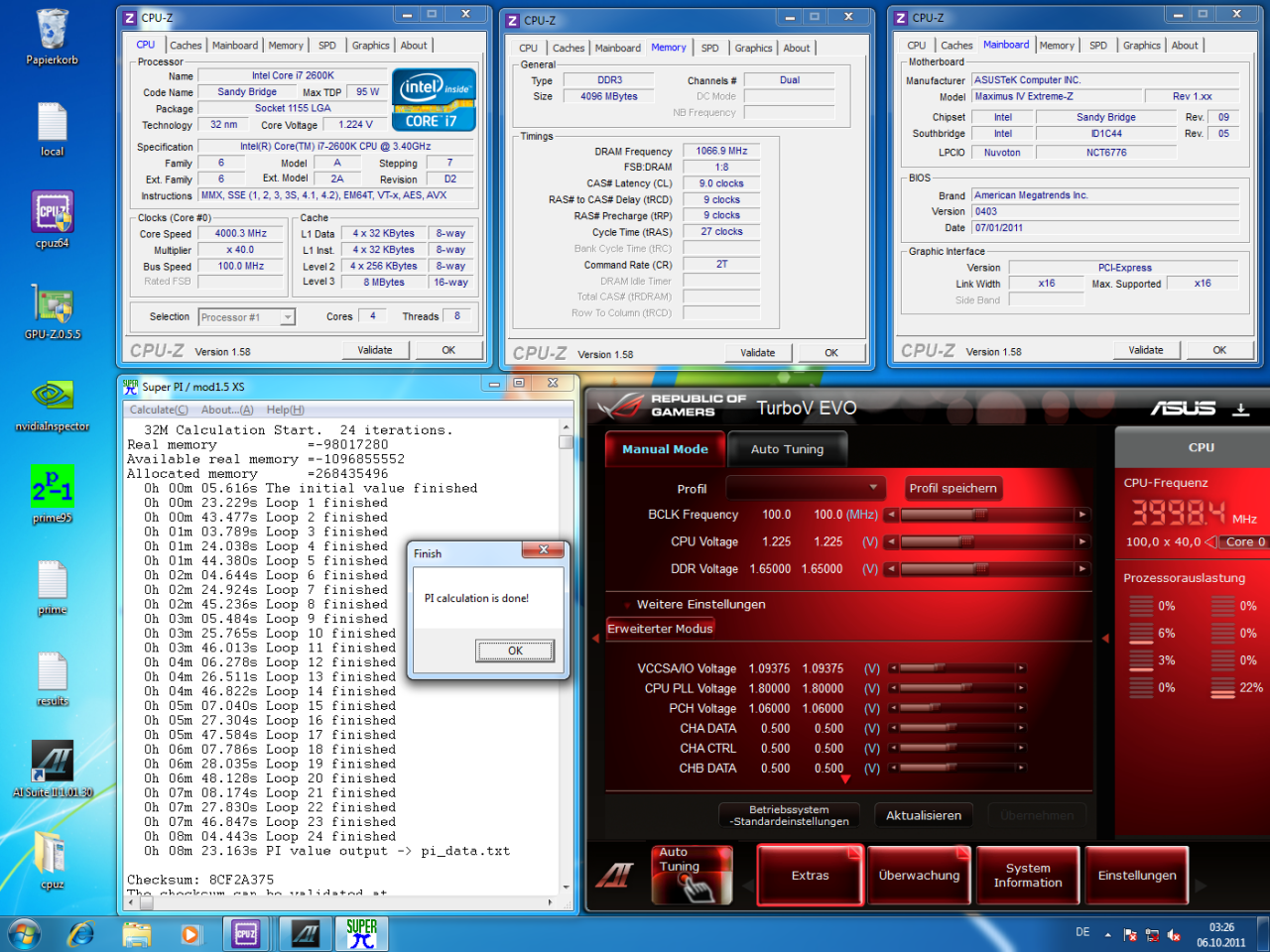Click the AI Suite logo in the bottom bar
The image size is (1270, 952).
coord(613,875)
